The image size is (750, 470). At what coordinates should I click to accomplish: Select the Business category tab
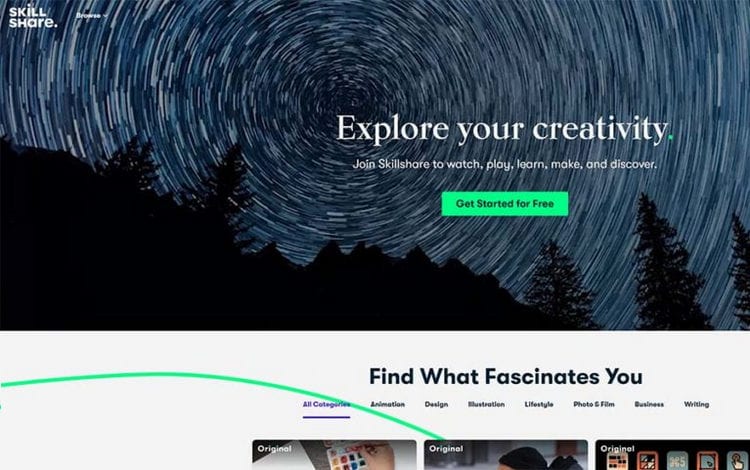(x=649, y=404)
